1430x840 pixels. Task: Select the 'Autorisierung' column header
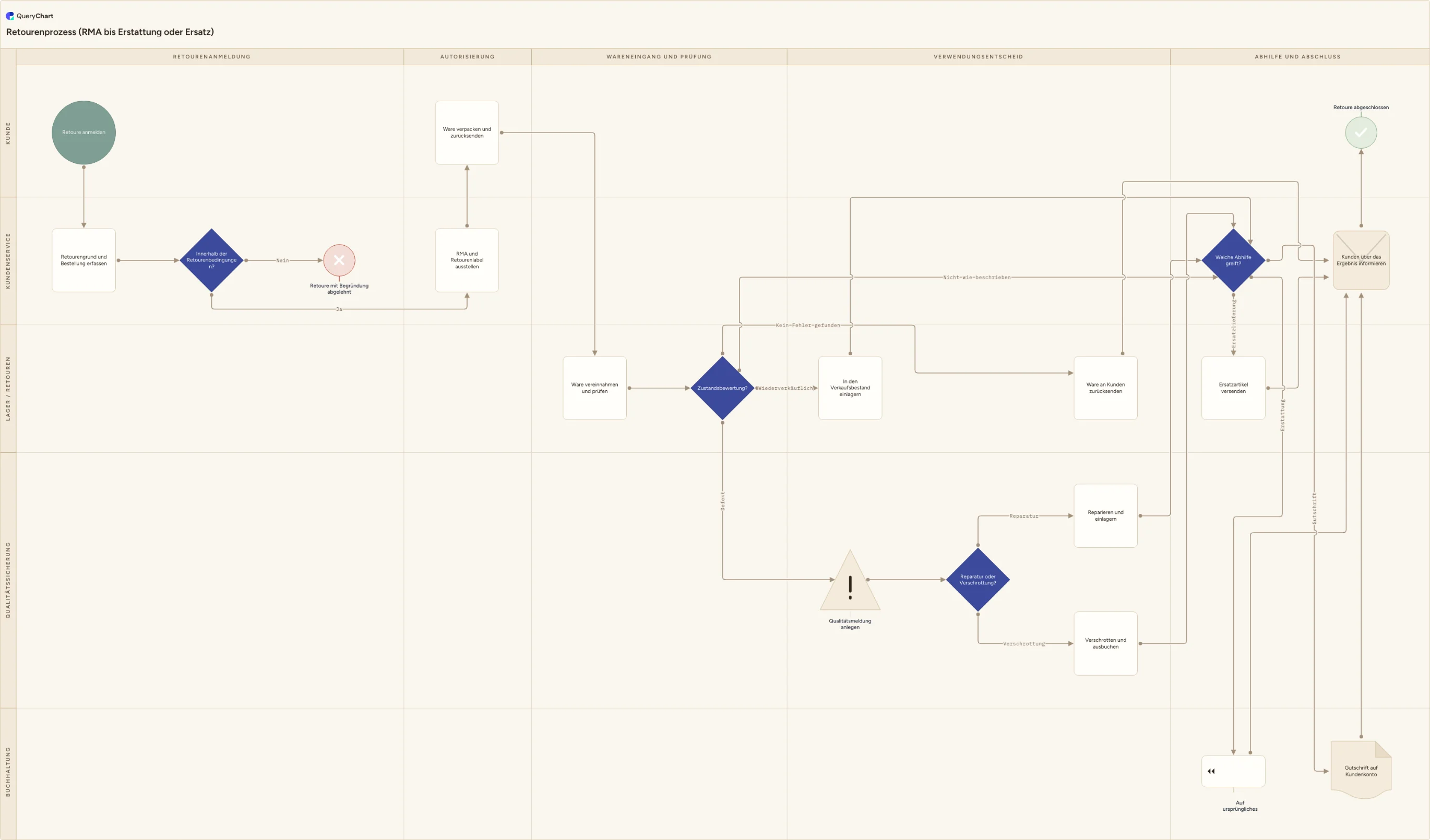468,57
